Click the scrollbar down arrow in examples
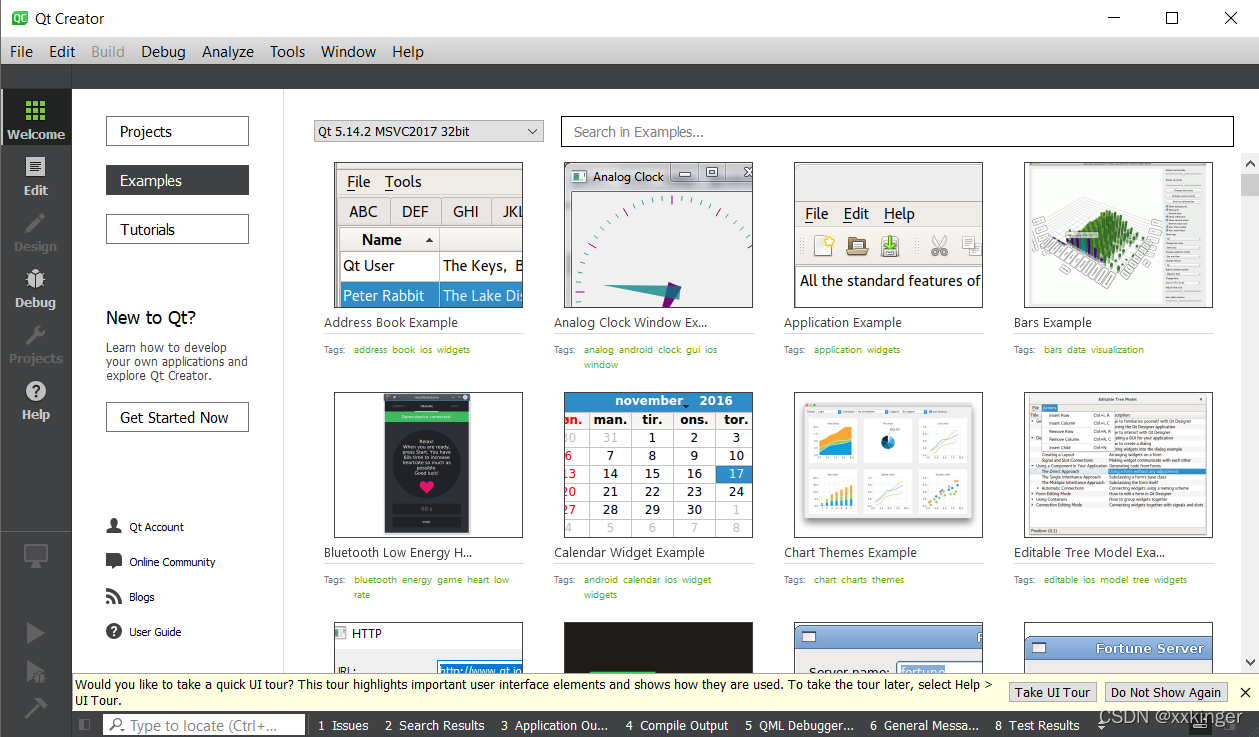The width and height of the screenshot is (1259, 737). pos(1250,662)
